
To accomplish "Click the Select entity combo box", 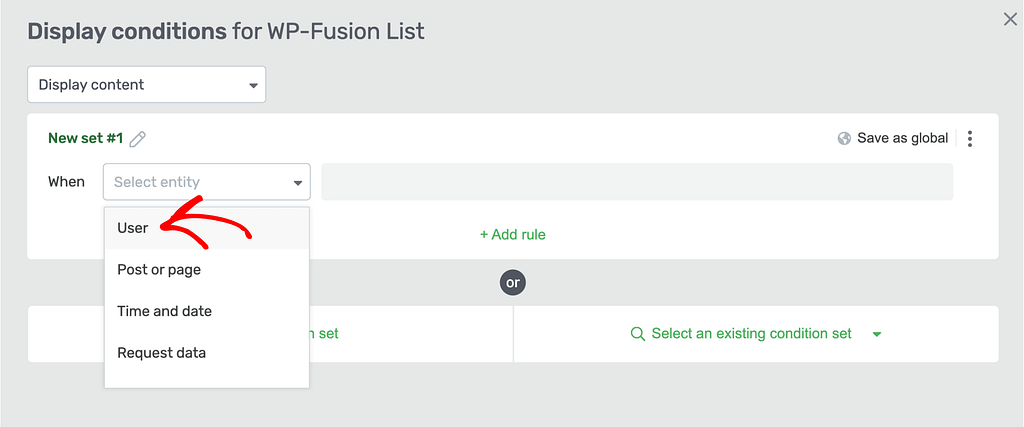I will click(x=206, y=182).
